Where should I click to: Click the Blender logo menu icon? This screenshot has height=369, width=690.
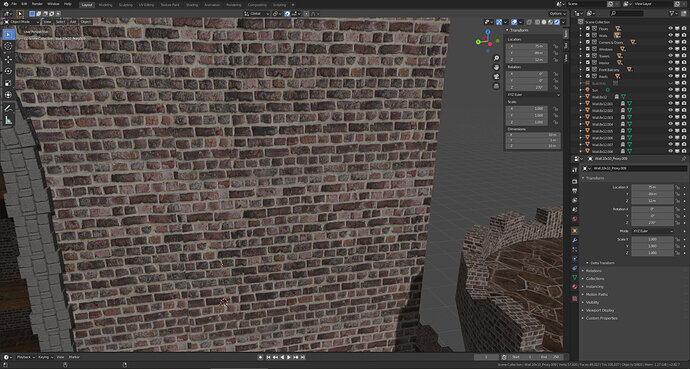coord(5,4)
